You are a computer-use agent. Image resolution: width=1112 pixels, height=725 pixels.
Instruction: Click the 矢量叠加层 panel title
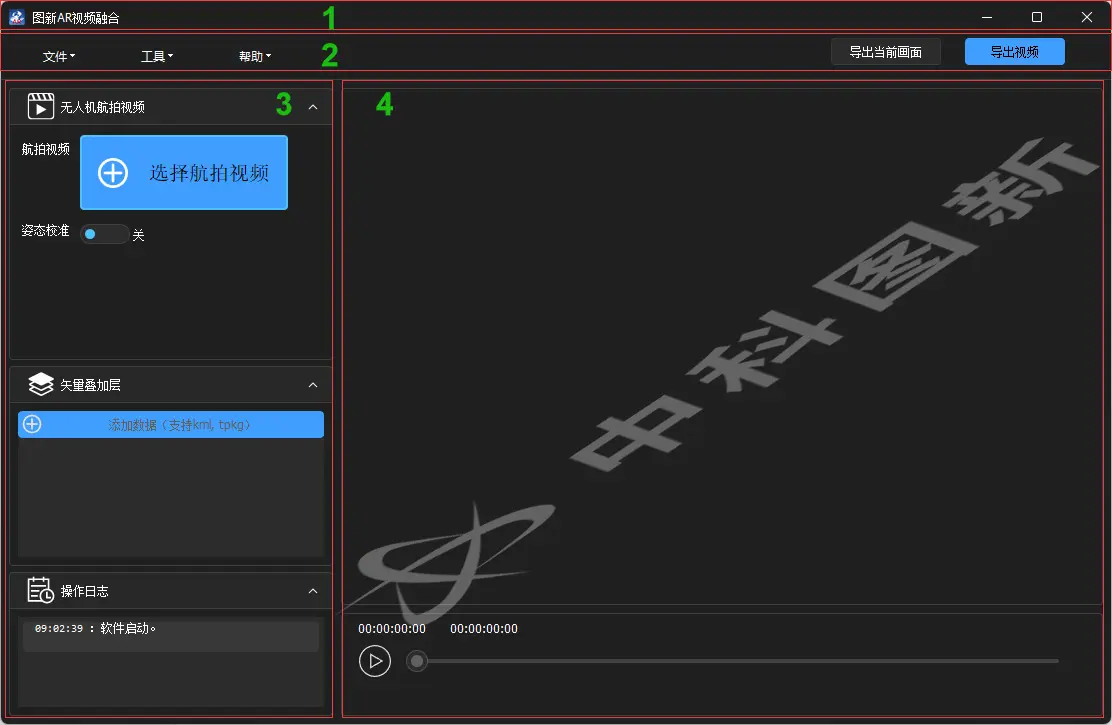(90, 385)
